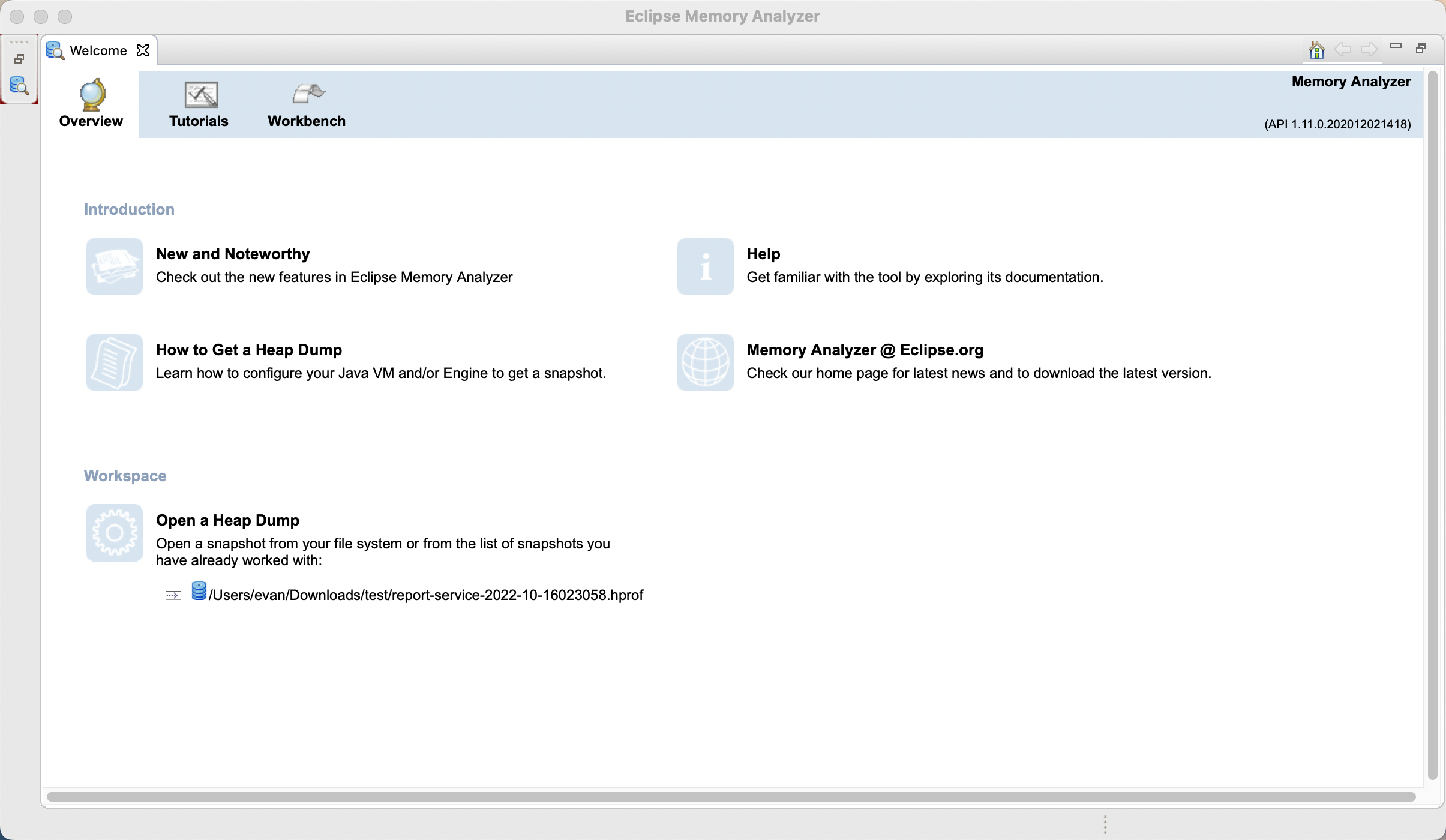Navigate back with left arrow icon

click(x=1343, y=49)
